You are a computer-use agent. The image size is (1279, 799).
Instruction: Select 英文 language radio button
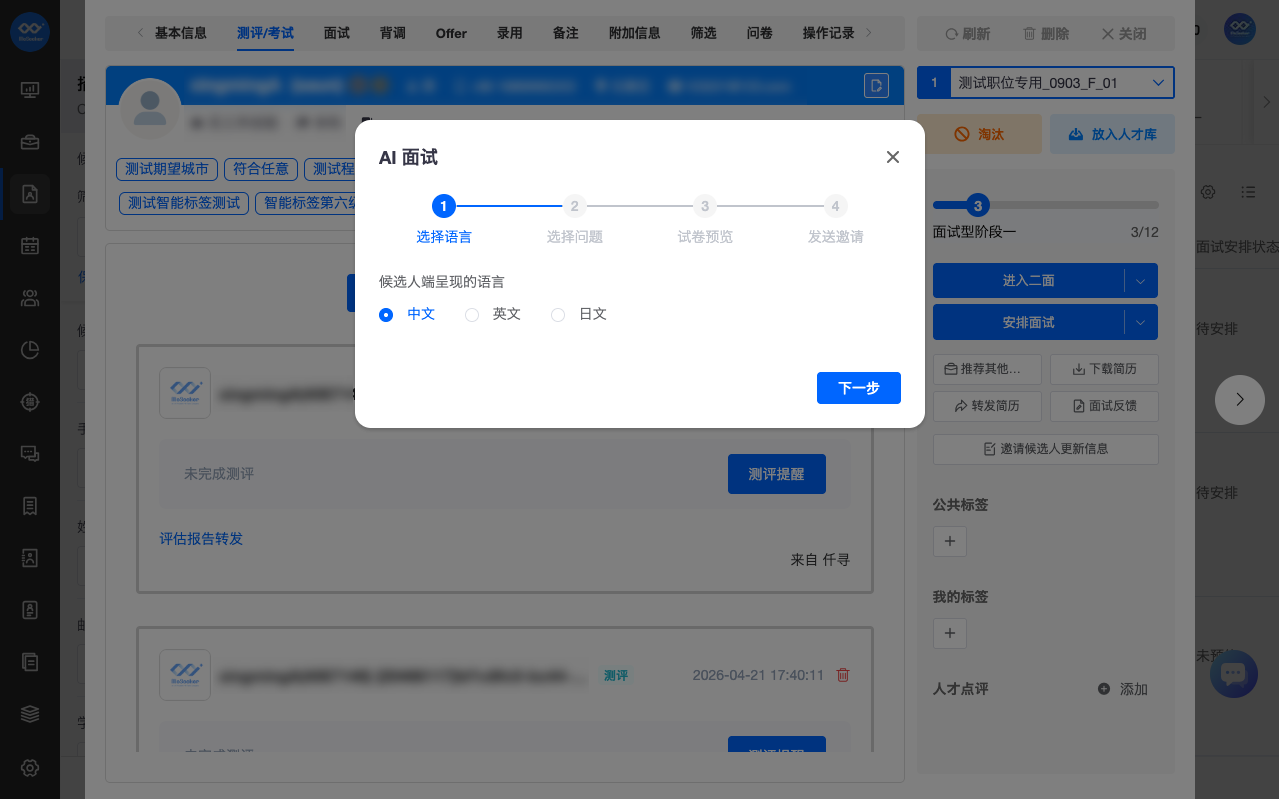472,314
